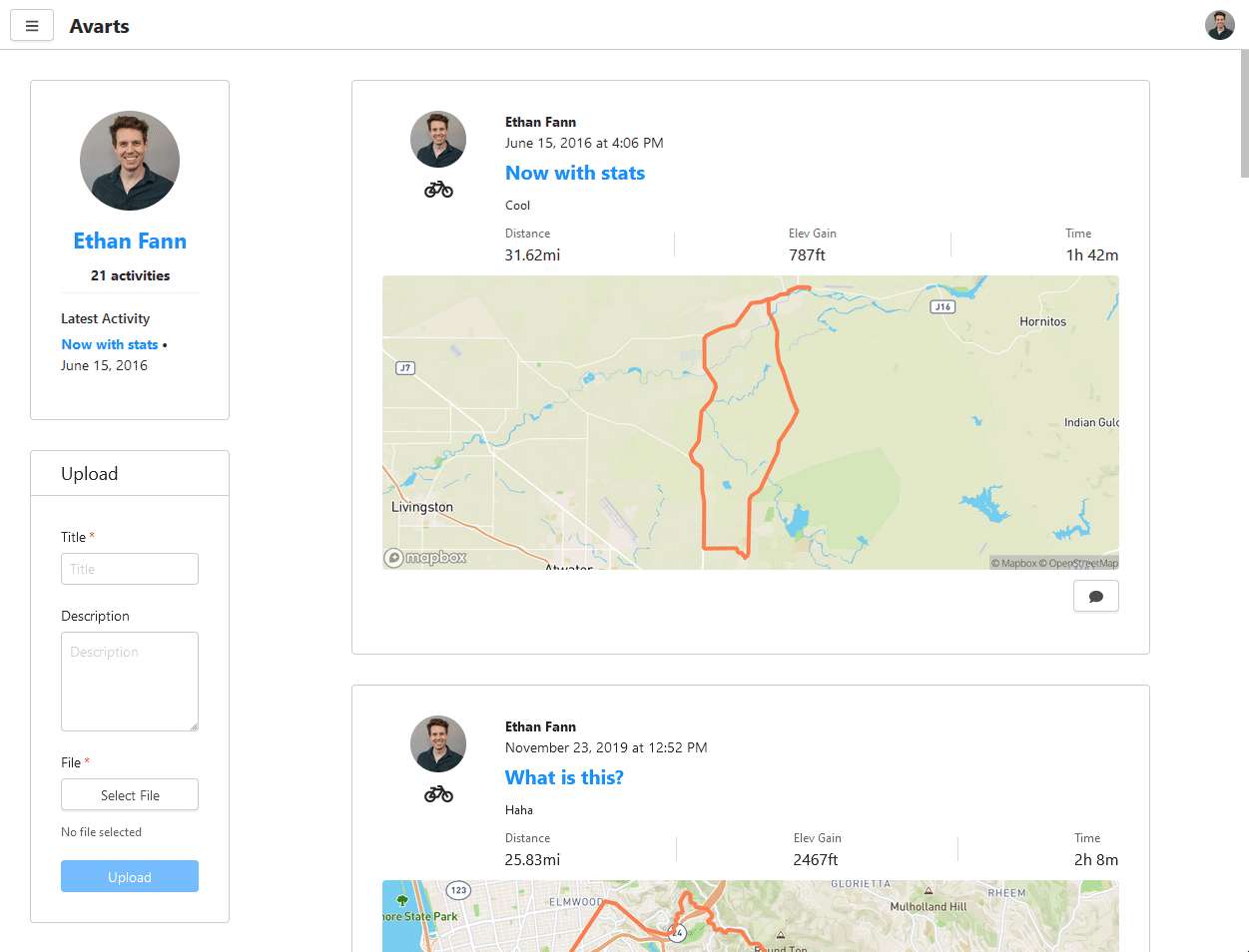Open the hamburger navigation menu

[32, 26]
